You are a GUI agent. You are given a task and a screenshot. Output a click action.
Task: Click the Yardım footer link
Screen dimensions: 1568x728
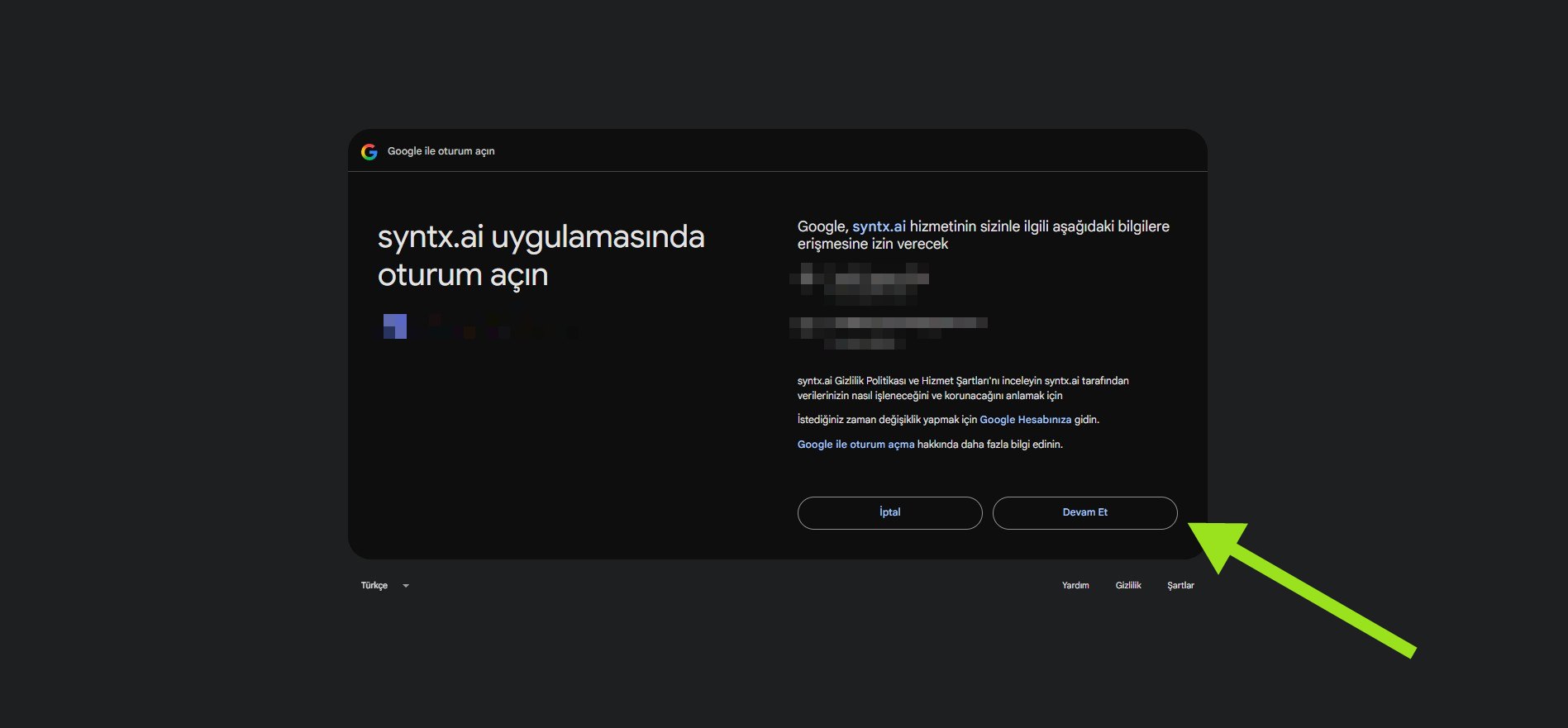1075,585
